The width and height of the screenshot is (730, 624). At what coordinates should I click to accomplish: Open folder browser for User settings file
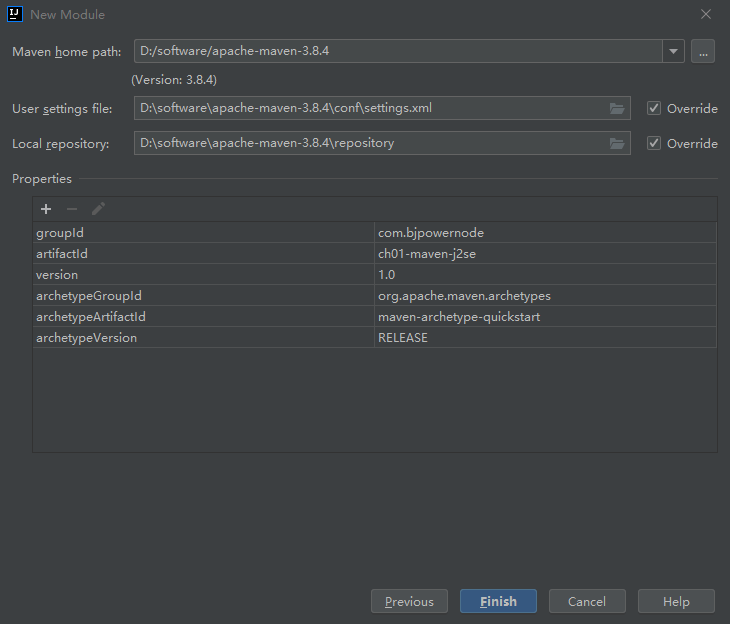pyautogui.click(x=617, y=109)
